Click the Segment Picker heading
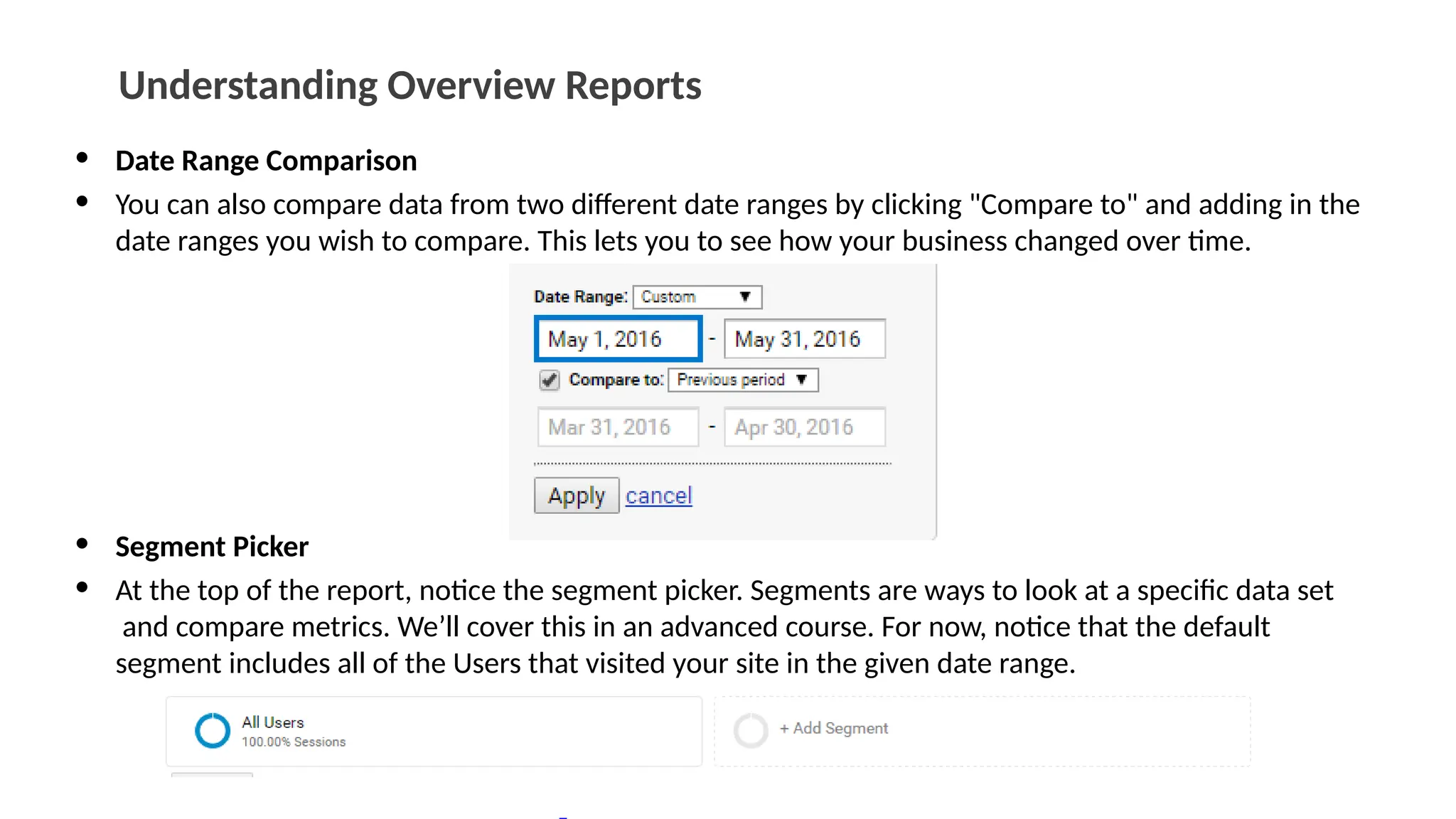 coord(212,547)
